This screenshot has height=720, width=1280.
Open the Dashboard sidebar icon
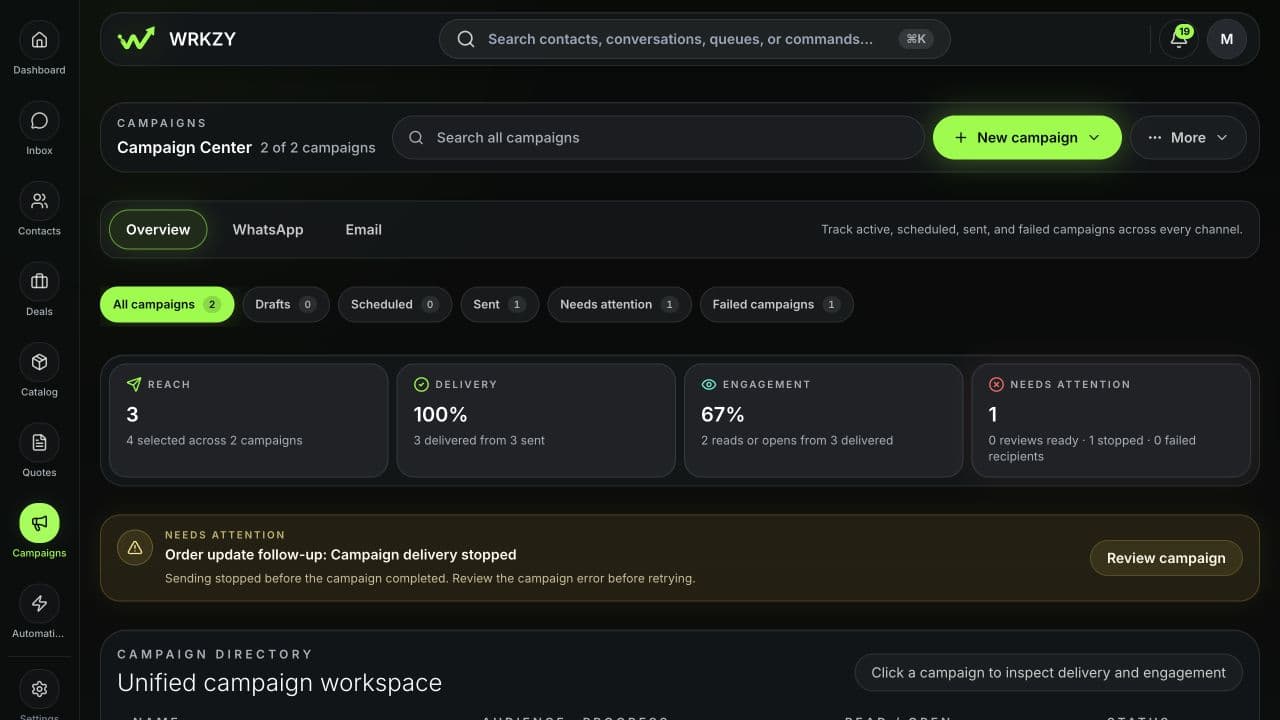pyautogui.click(x=39, y=40)
